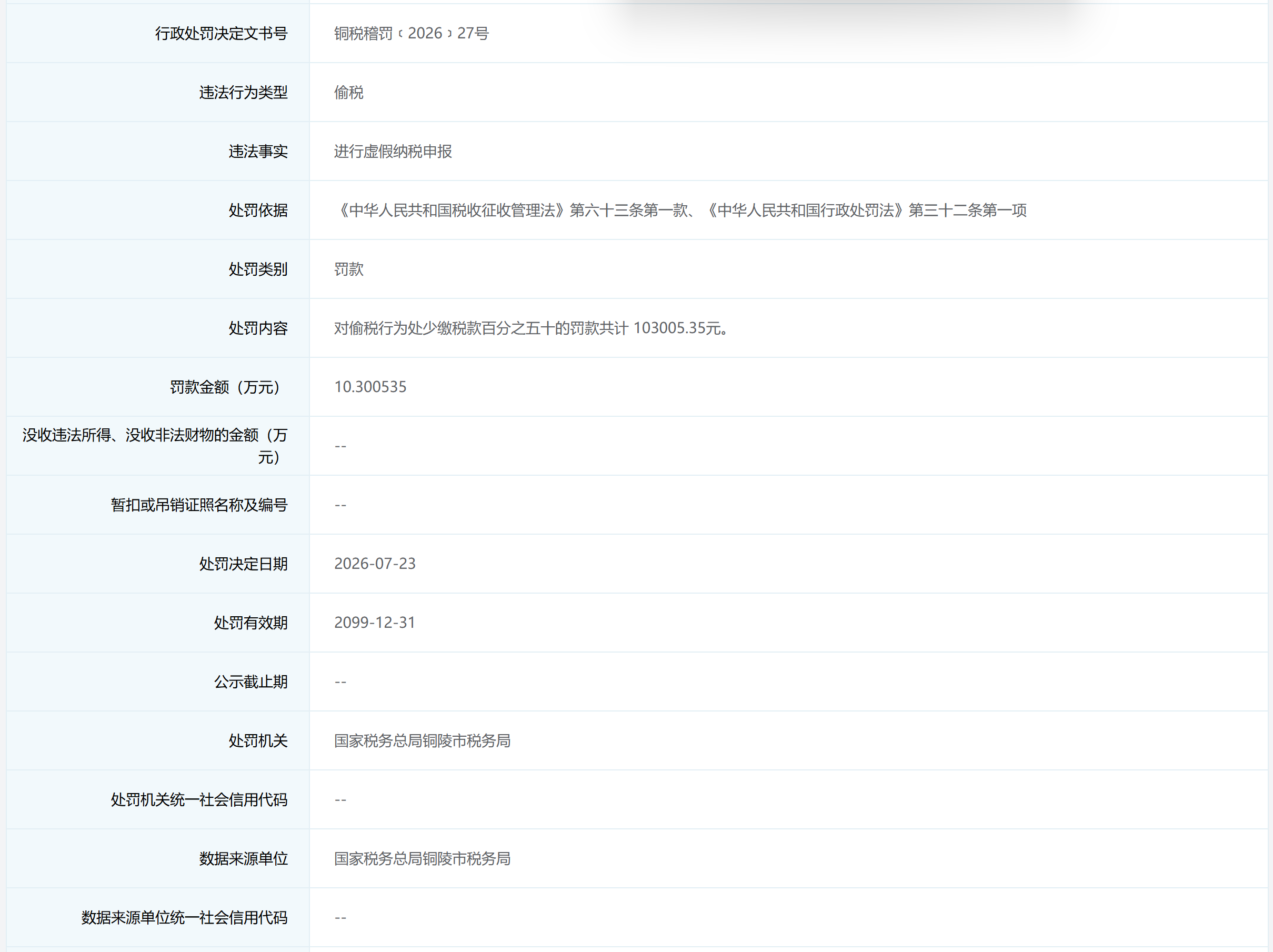Screen dimensions: 1273x952
Task: Click the dash value in 数据来源单位统一社会信用代码 row
Action: click(340, 918)
